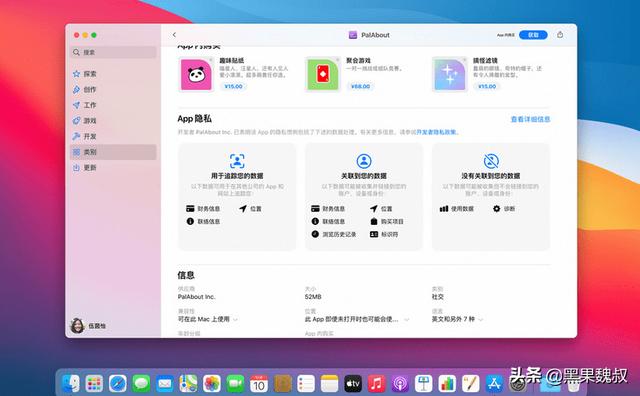The height and width of the screenshot is (396, 640).
Task: Click 使用数据 in the 没有关联到您的数据 card
Action: tap(457, 209)
